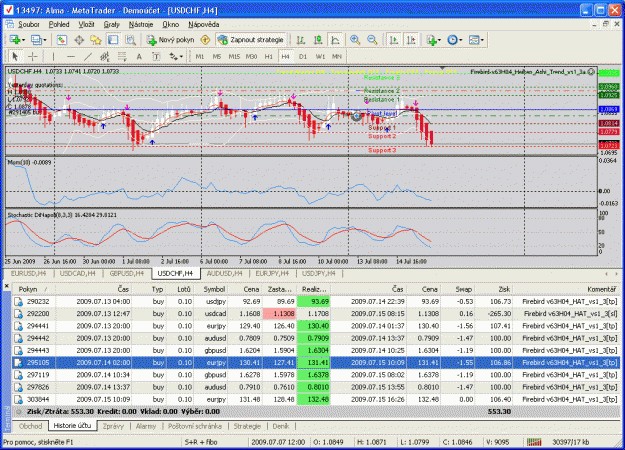Expand the Templates dropdown arrow
Screen dimensions: 625x450
pos(482,40)
